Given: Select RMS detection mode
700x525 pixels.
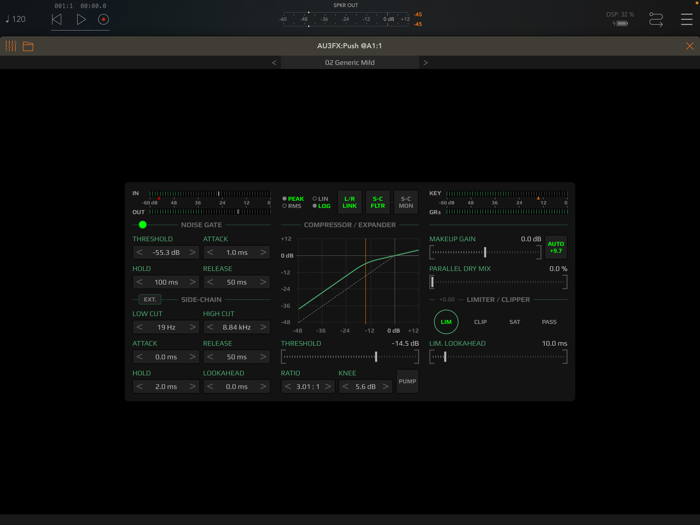Looking at the screenshot, I should 292,206.
